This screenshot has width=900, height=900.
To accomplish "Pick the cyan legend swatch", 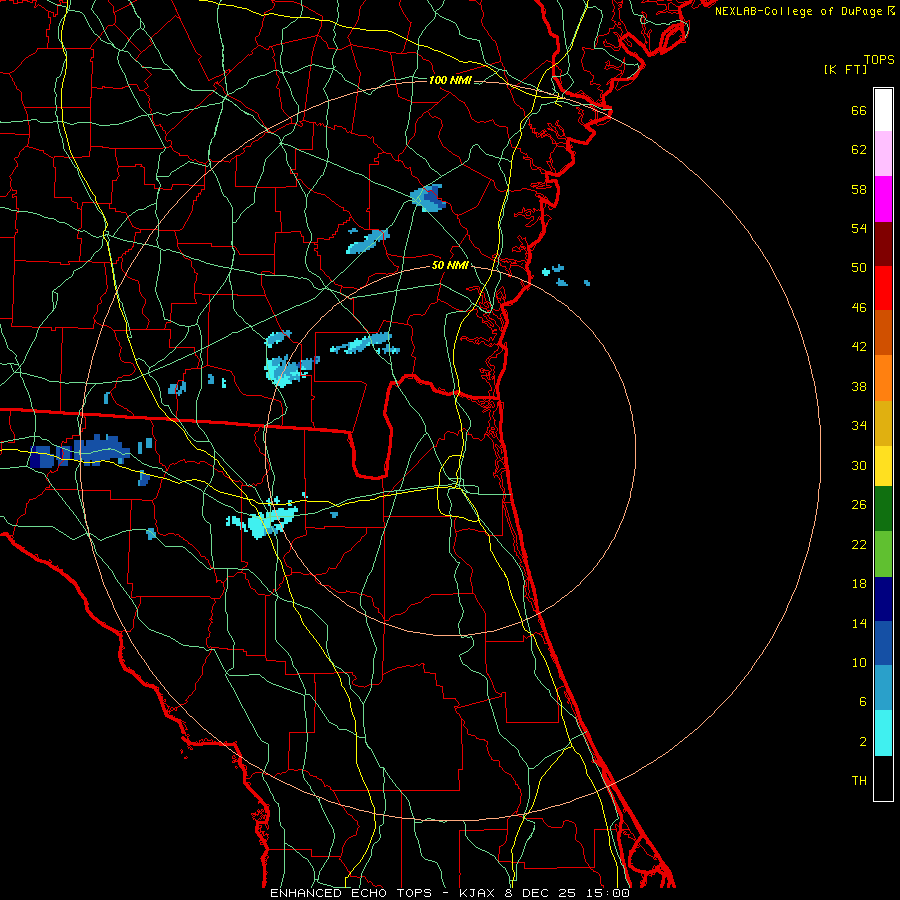I will click(883, 733).
